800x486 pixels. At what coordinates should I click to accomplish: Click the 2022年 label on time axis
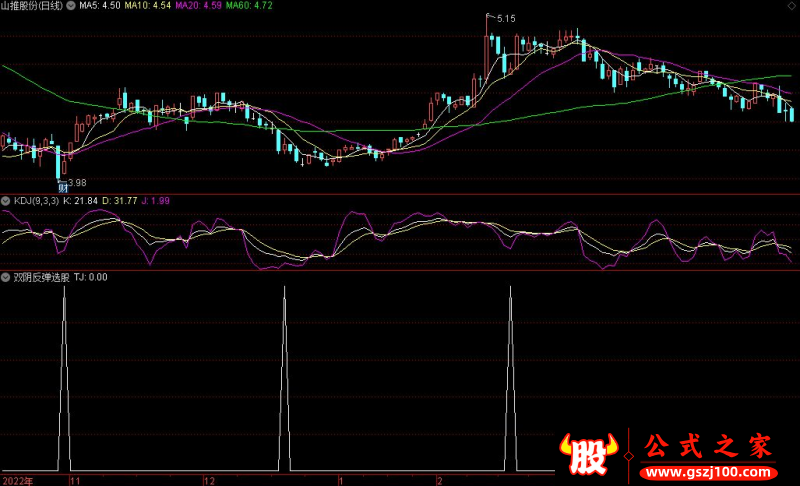tap(17, 480)
